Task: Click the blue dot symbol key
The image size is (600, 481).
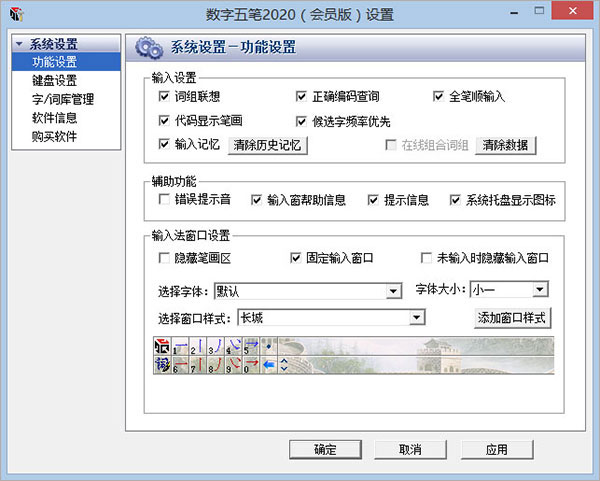Action: point(269,346)
